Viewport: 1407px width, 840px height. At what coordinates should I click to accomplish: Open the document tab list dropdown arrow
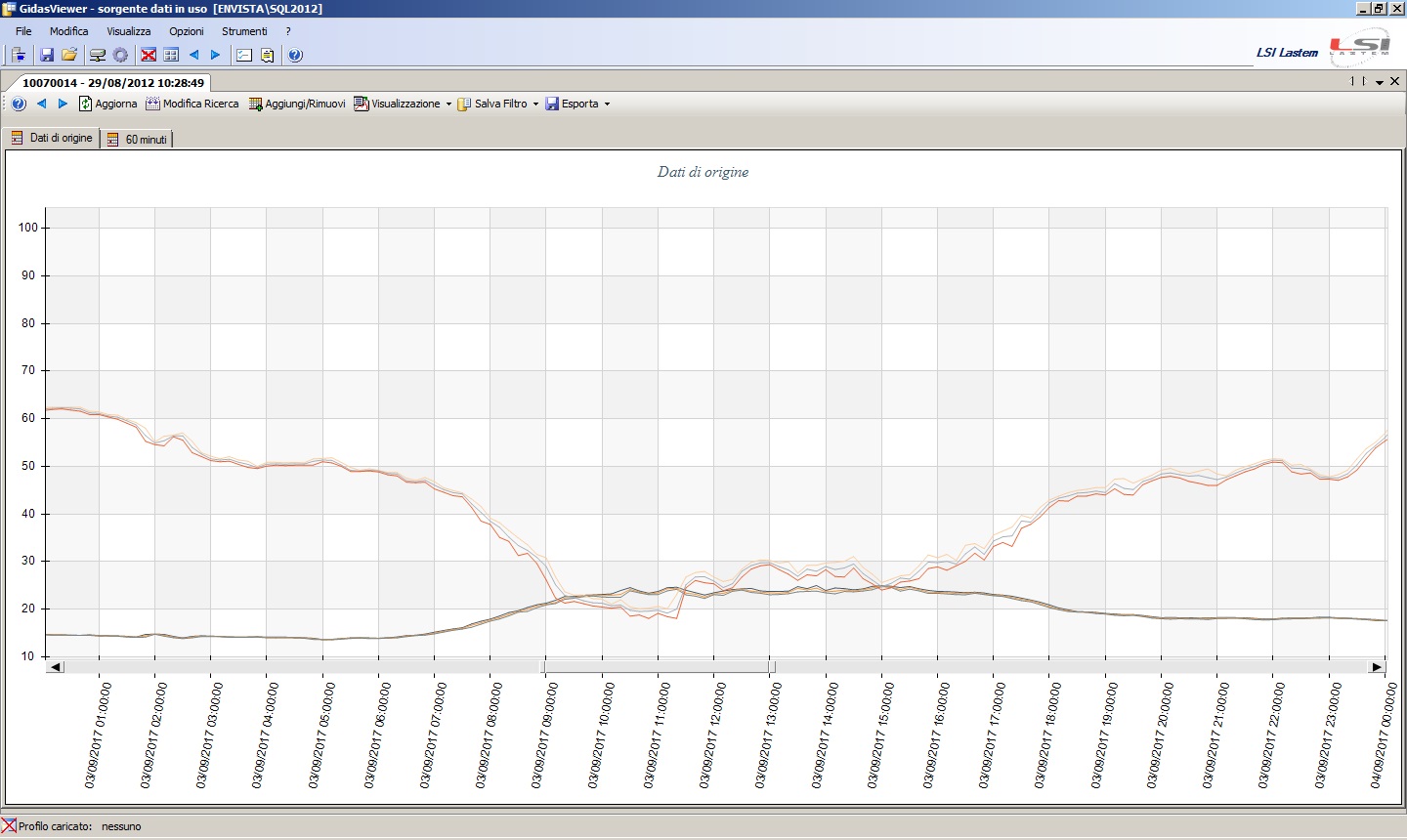pos(1380,82)
